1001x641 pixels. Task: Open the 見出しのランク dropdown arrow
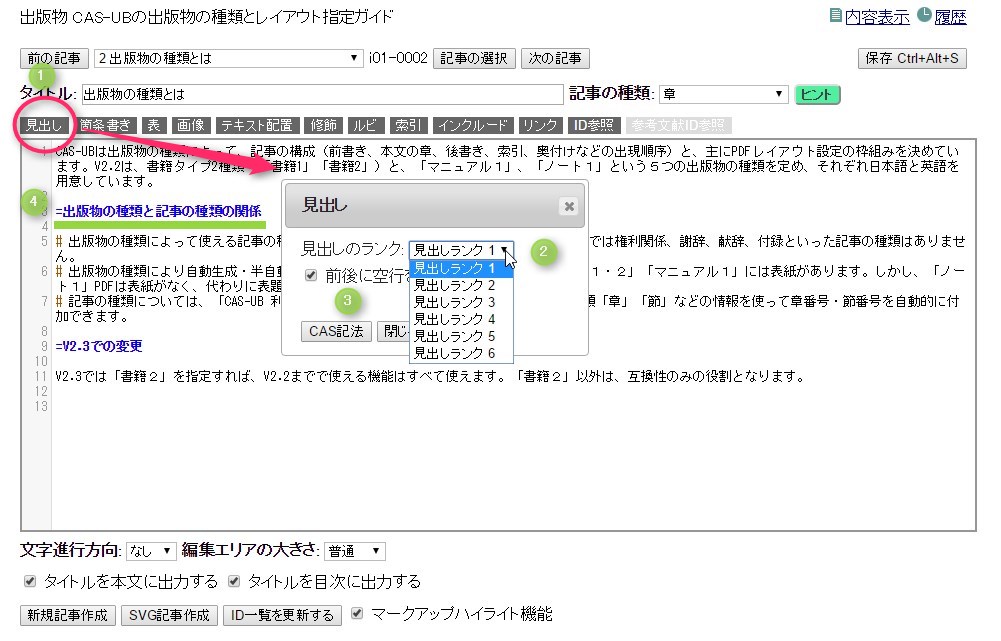click(x=504, y=250)
